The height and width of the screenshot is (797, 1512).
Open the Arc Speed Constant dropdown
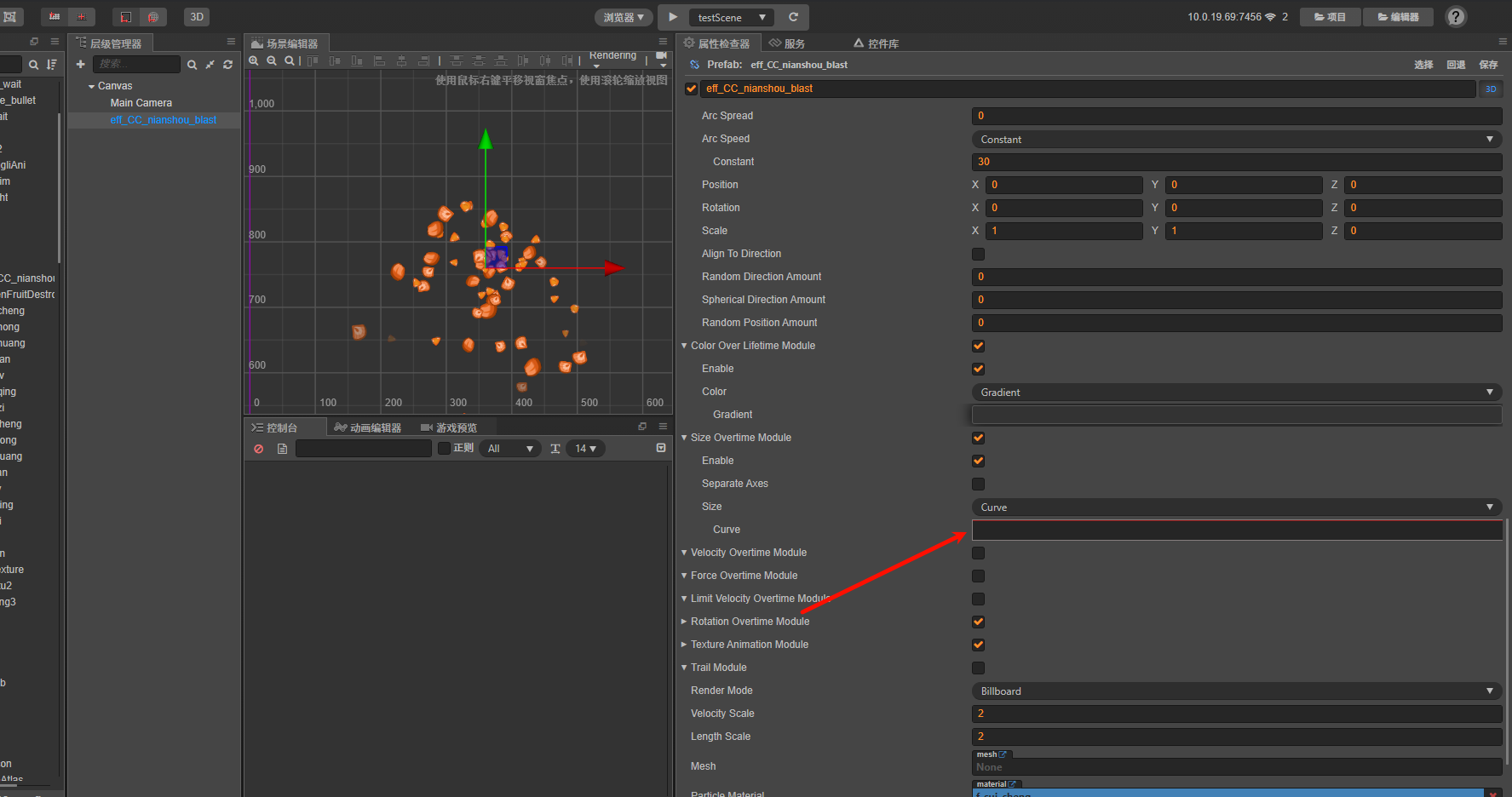pyautogui.click(x=1236, y=139)
